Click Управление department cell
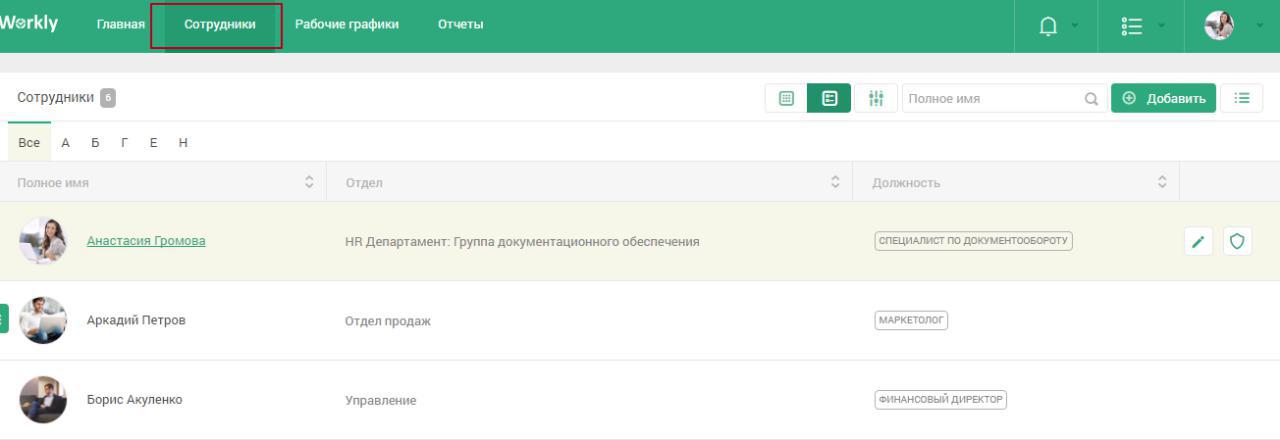Viewport: 1280px width, 440px height. tap(380, 401)
